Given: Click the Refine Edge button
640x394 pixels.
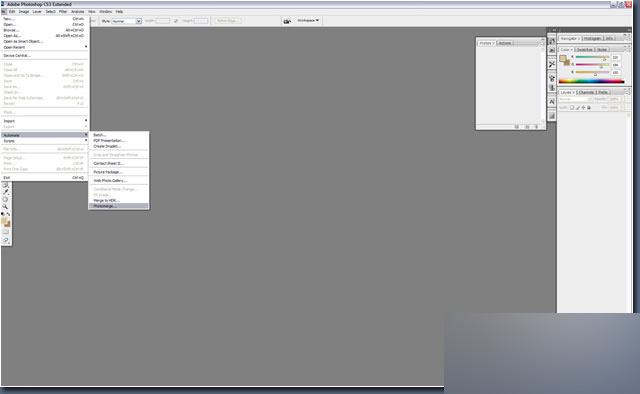Looking at the screenshot, I should click(228, 20).
